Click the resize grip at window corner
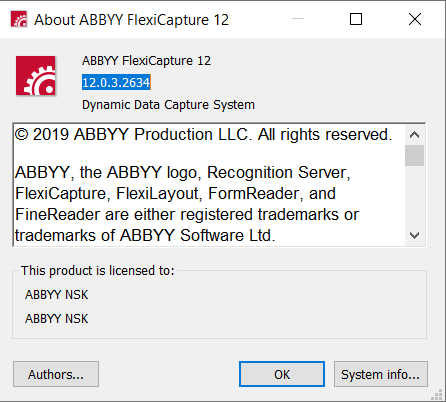This screenshot has width=446, height=402. (x=437, y=394)
